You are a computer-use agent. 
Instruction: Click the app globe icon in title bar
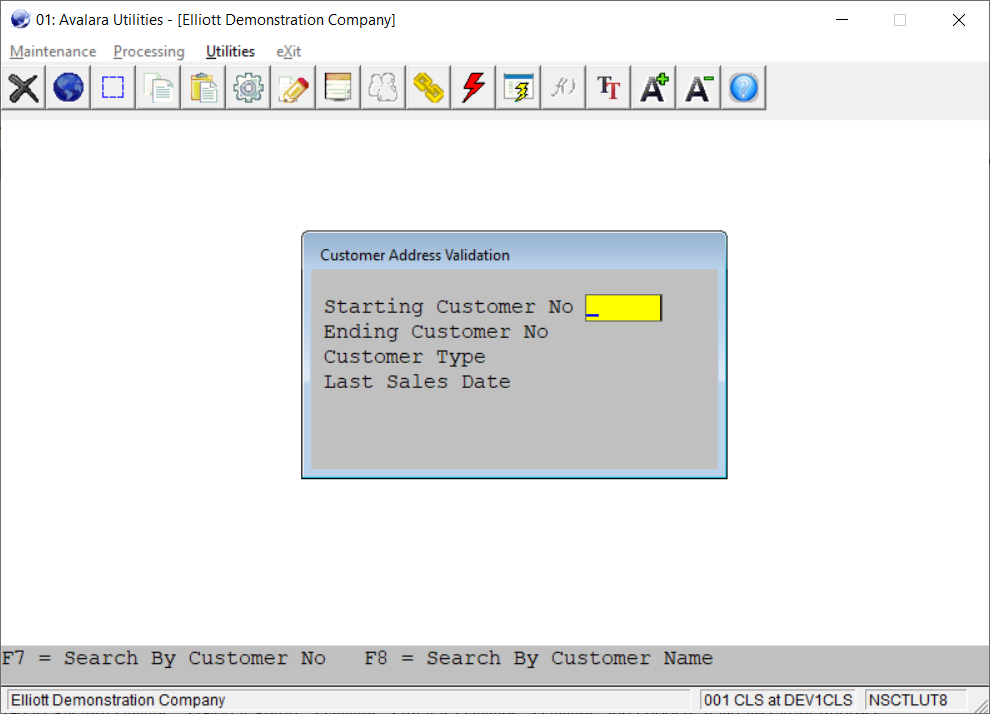point(20,20)
